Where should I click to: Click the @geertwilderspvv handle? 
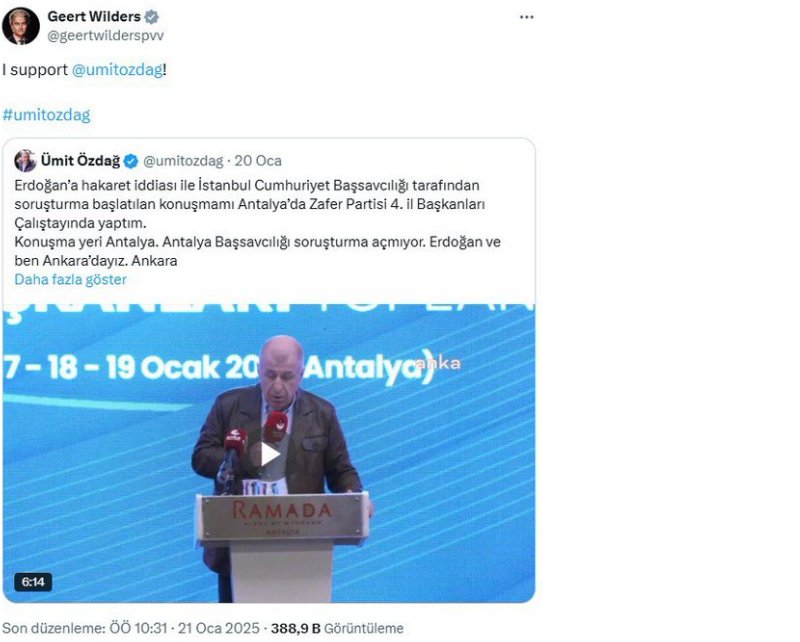point(106,36)
